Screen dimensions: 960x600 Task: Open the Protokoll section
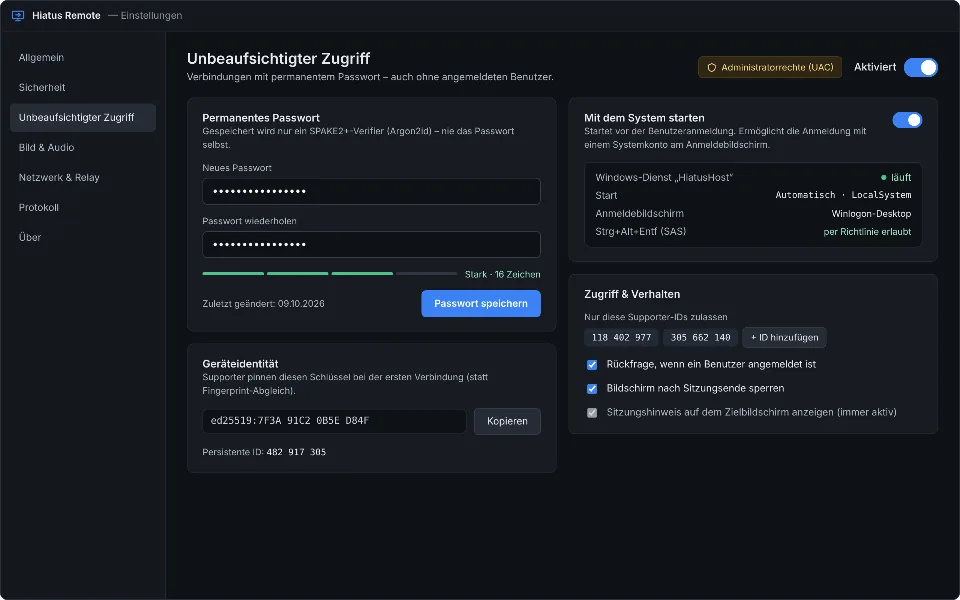coord(83,208)
